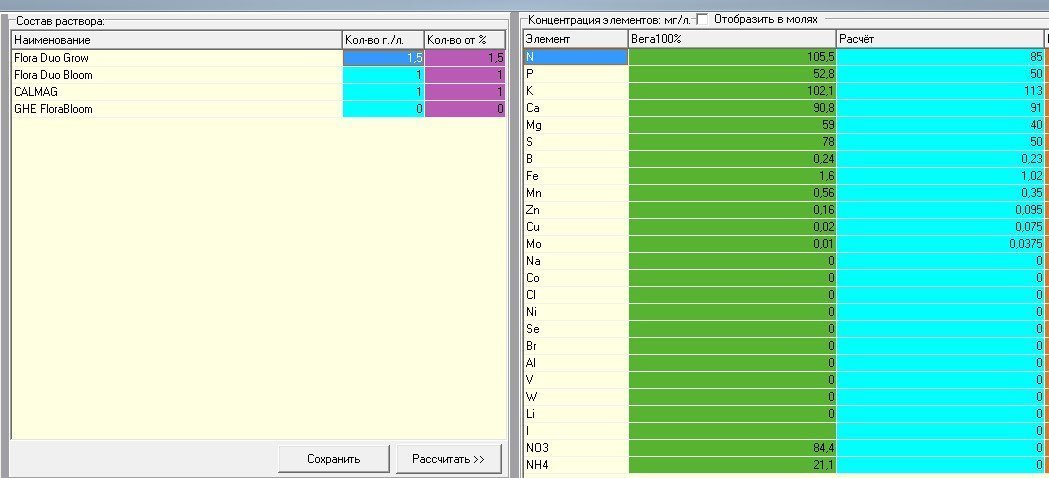The height and width of the screenshot is (478, 1049).
Task: Edit Flora Duo Grow grams-per-liter cell 1,5
Action: point(383,58)
